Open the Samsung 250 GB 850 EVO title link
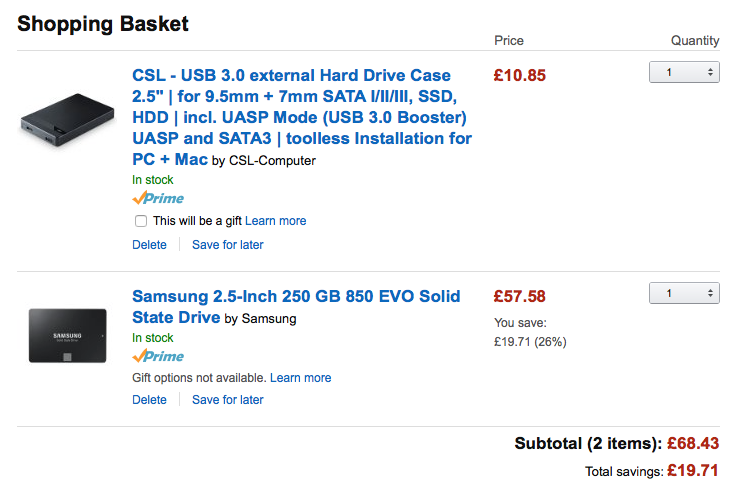The height and width of the screenshot is (497, 743). (x=296, y=296)
